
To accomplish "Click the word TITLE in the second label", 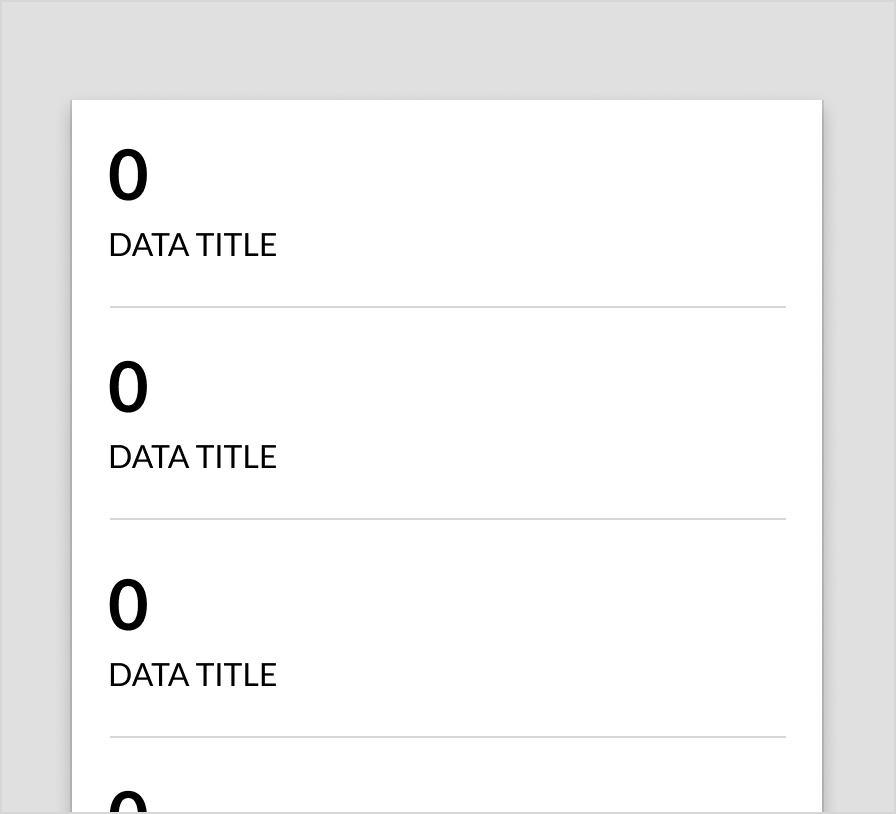I will point(236,457).
